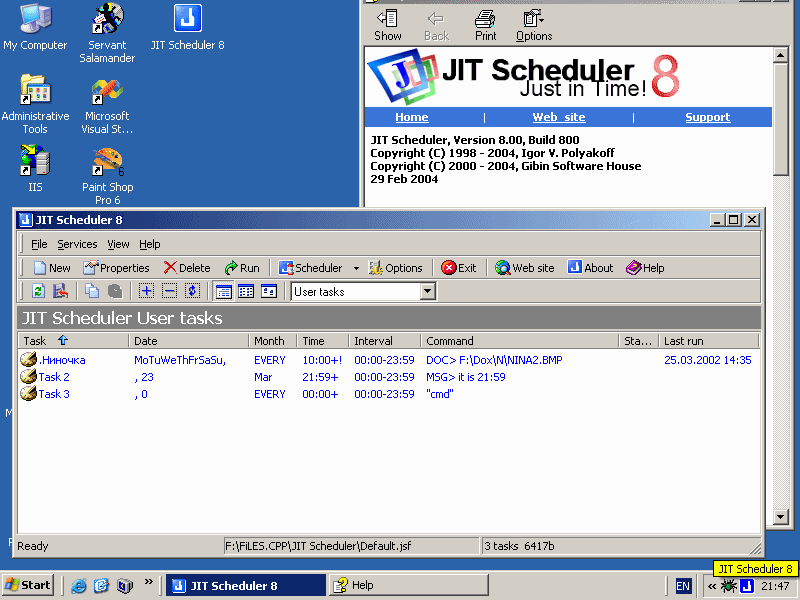Viewport: 800px width, 600px height.
Task: Expand the Scheduler button dropdown arrow
Action: [356, 268]
